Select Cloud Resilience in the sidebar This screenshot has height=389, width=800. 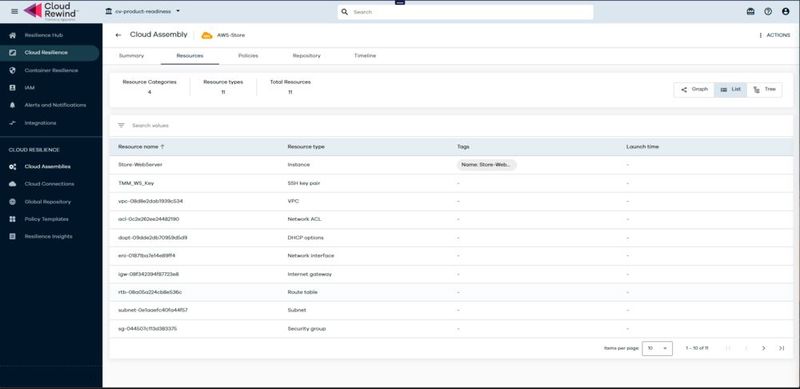point(49,53)
